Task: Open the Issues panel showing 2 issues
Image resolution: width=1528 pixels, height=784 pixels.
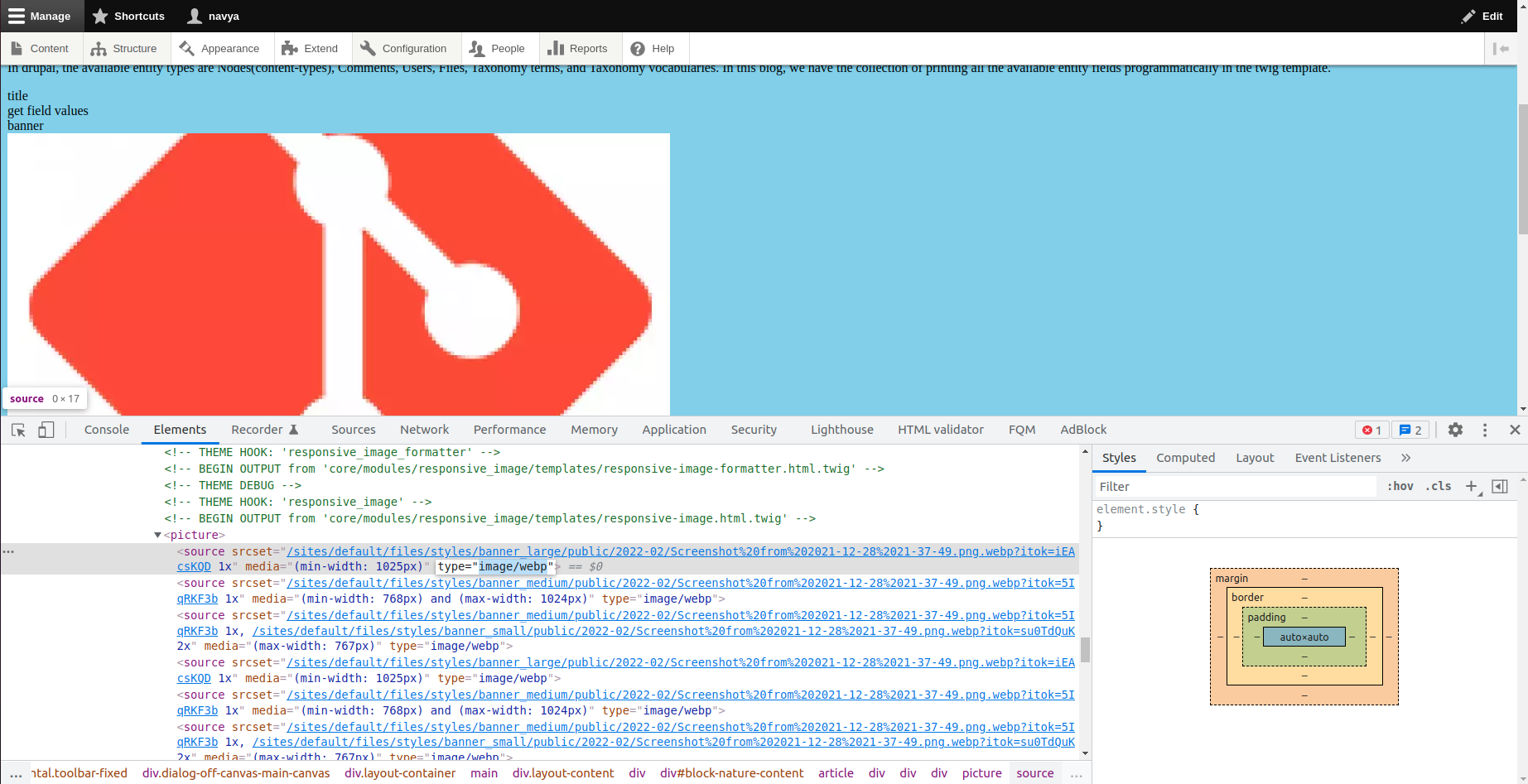Action: point(1410,430)
